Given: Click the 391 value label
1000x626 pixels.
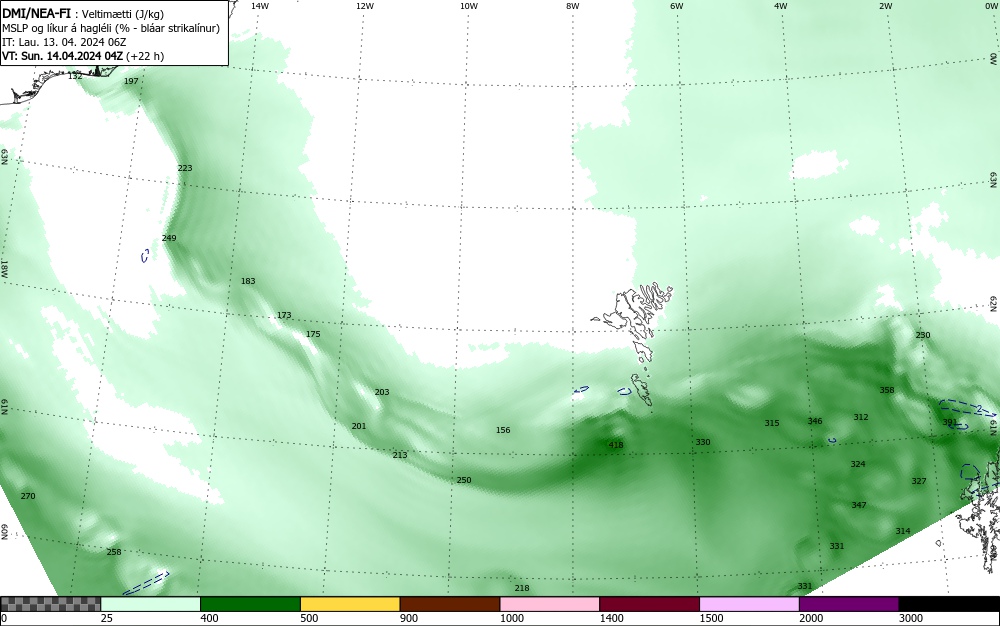Looking at the screenshot, I should tap(950, 422).
